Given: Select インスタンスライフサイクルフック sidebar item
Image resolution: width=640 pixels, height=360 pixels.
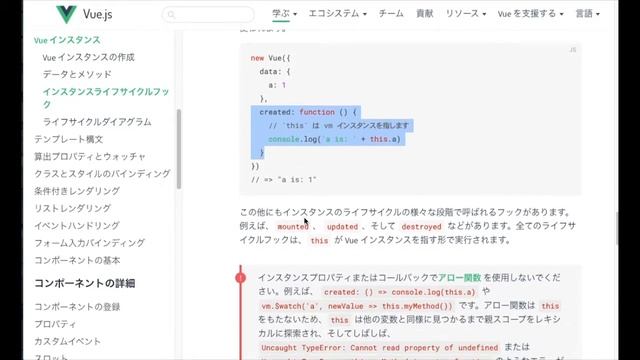Looking at the screenshot, I should (x=106, y=98).
